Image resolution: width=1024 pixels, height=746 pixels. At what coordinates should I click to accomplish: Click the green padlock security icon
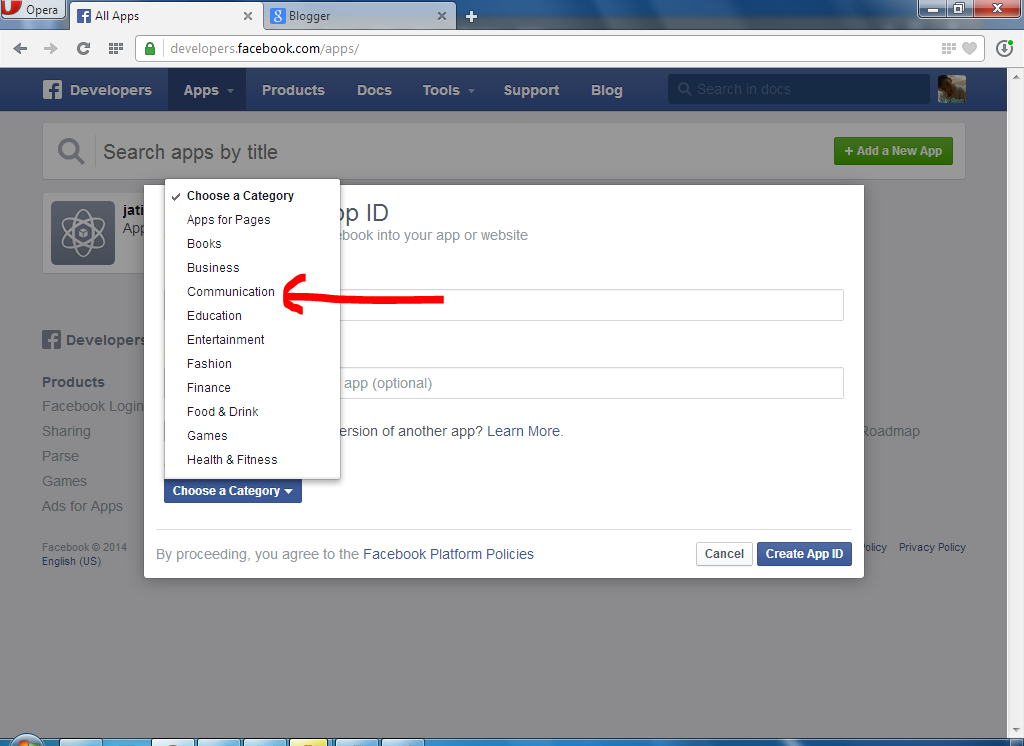pyautogui.click(x=150, y=48)
